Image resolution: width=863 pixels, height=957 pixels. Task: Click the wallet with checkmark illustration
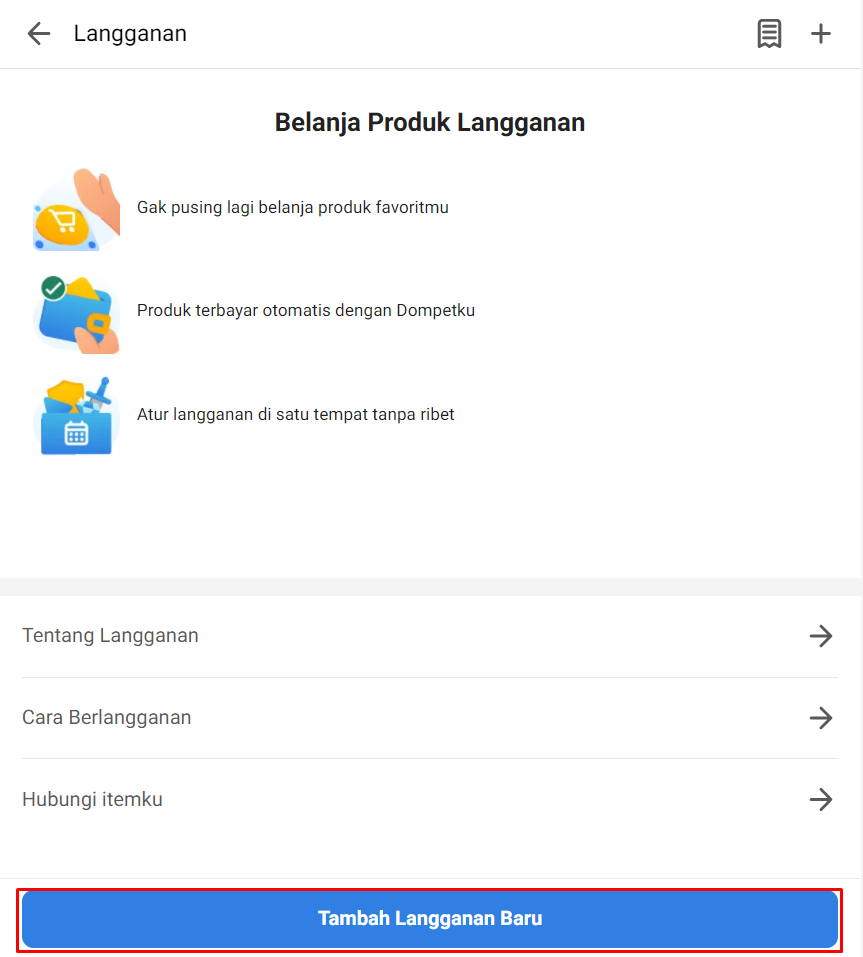76,314
